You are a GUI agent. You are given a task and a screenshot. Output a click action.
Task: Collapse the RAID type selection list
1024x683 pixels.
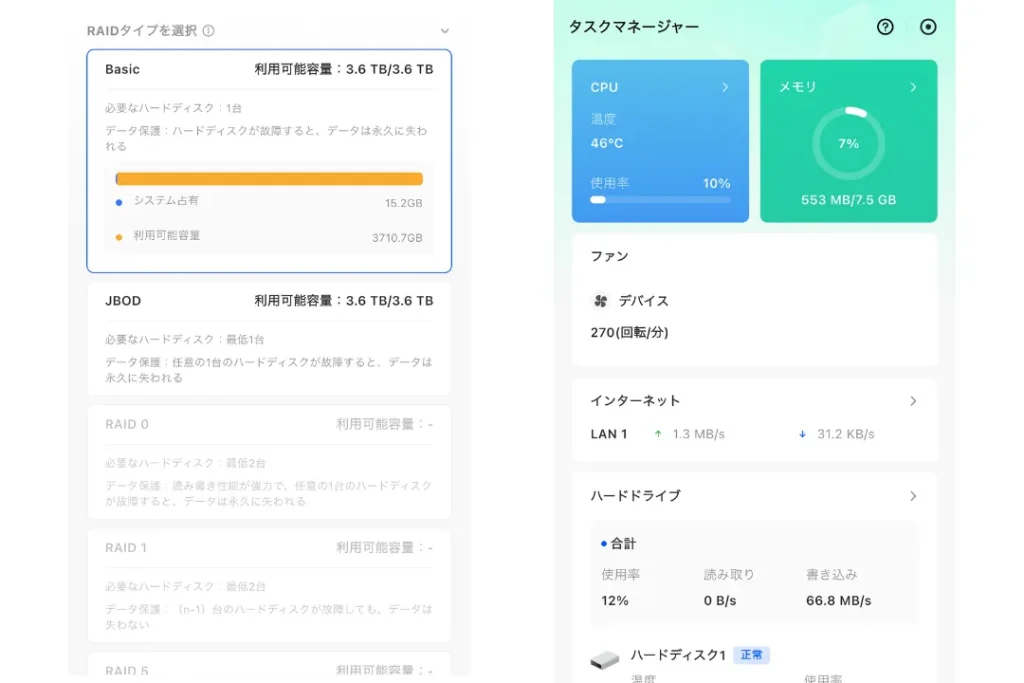[x=445, y=30]
